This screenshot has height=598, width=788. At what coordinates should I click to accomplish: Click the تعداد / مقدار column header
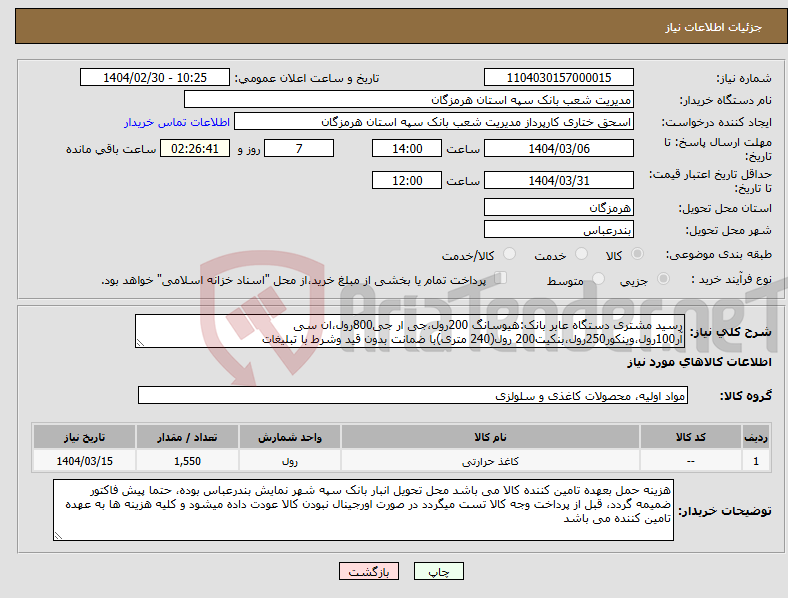tap(187, 437)
